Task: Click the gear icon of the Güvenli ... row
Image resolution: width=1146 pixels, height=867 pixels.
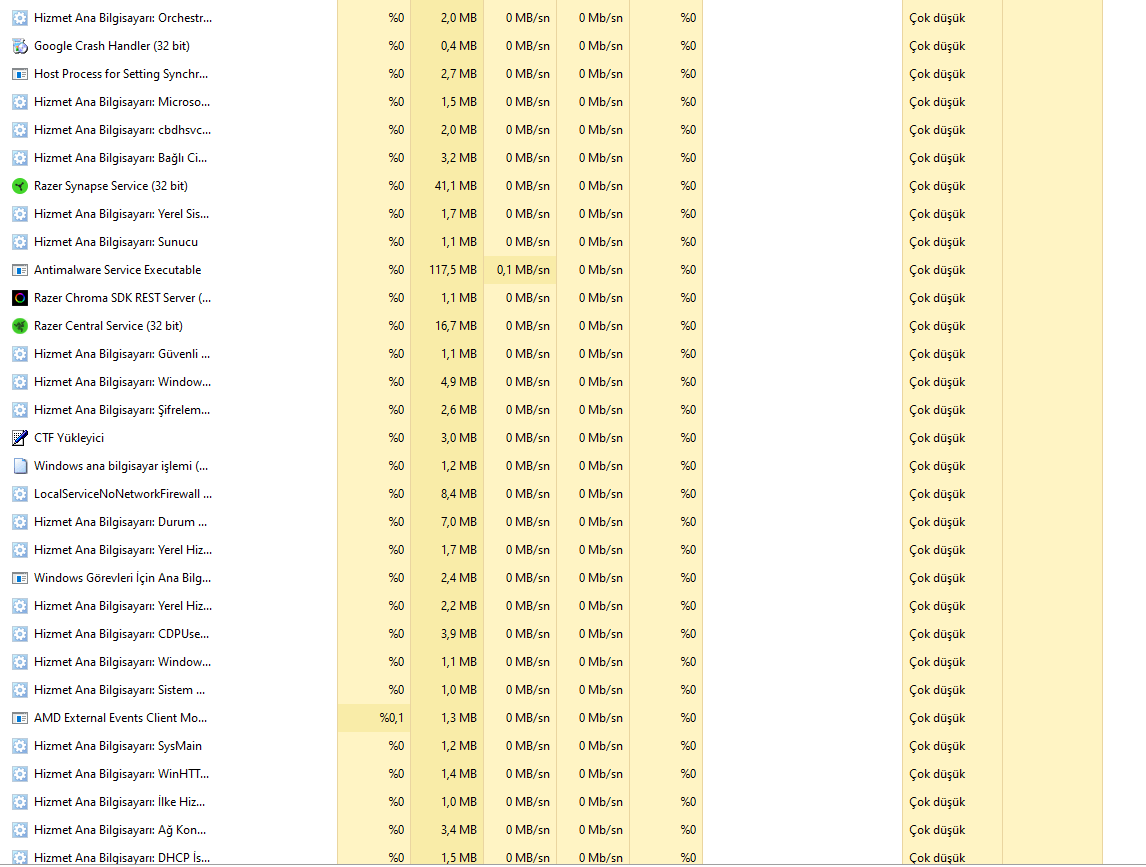Action: (x=20, y=354)
